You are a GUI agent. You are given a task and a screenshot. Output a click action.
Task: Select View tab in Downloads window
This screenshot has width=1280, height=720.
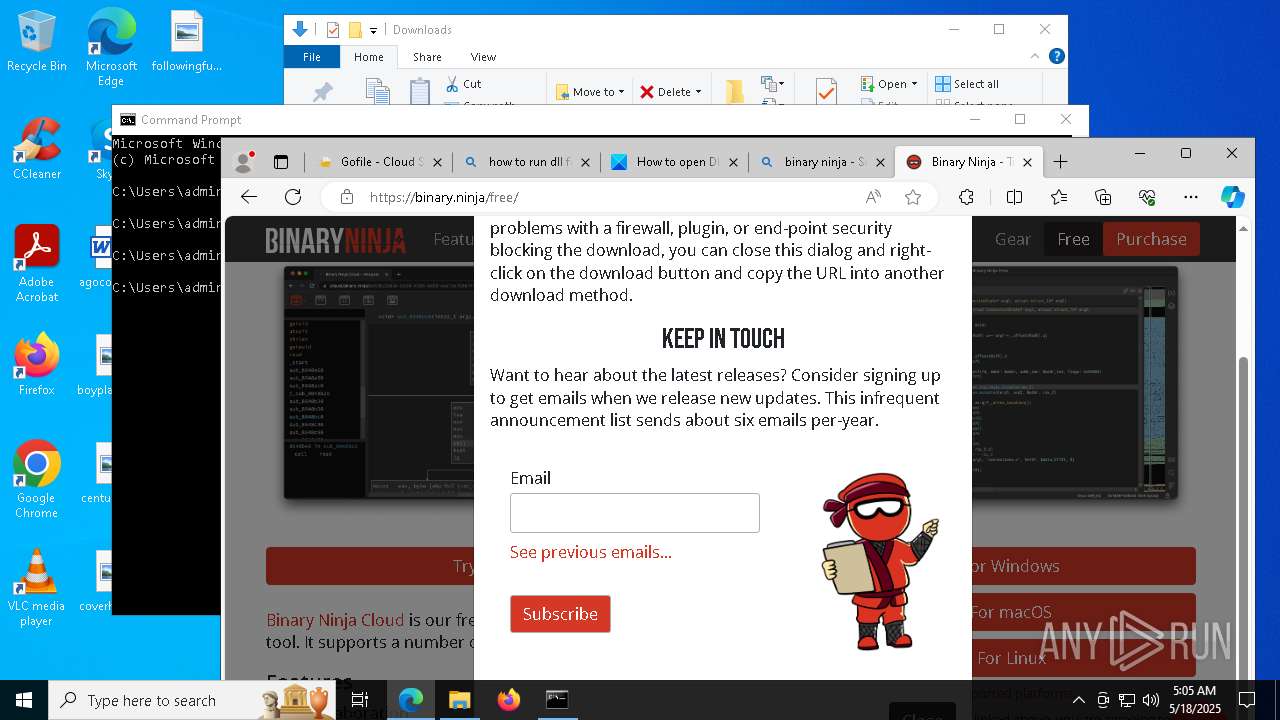tap(483, 57)
